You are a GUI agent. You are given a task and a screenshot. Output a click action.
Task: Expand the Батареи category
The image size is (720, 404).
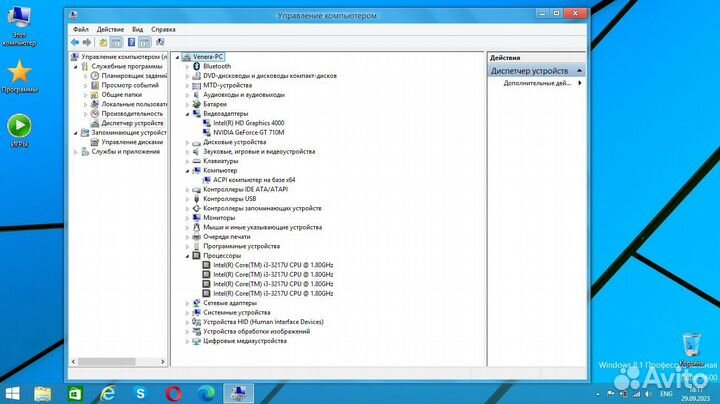187,104
